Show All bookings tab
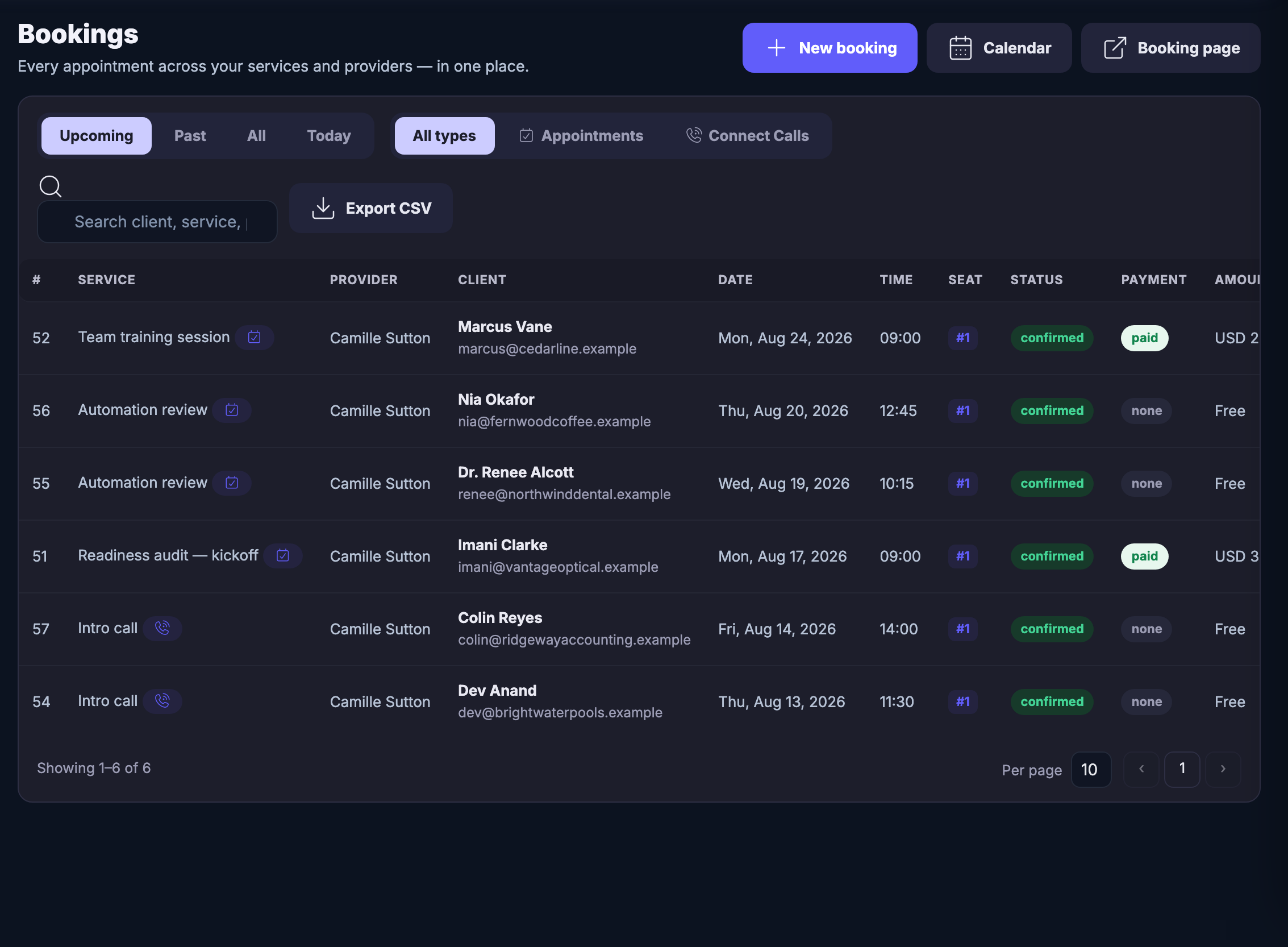 tap(256, 136)
